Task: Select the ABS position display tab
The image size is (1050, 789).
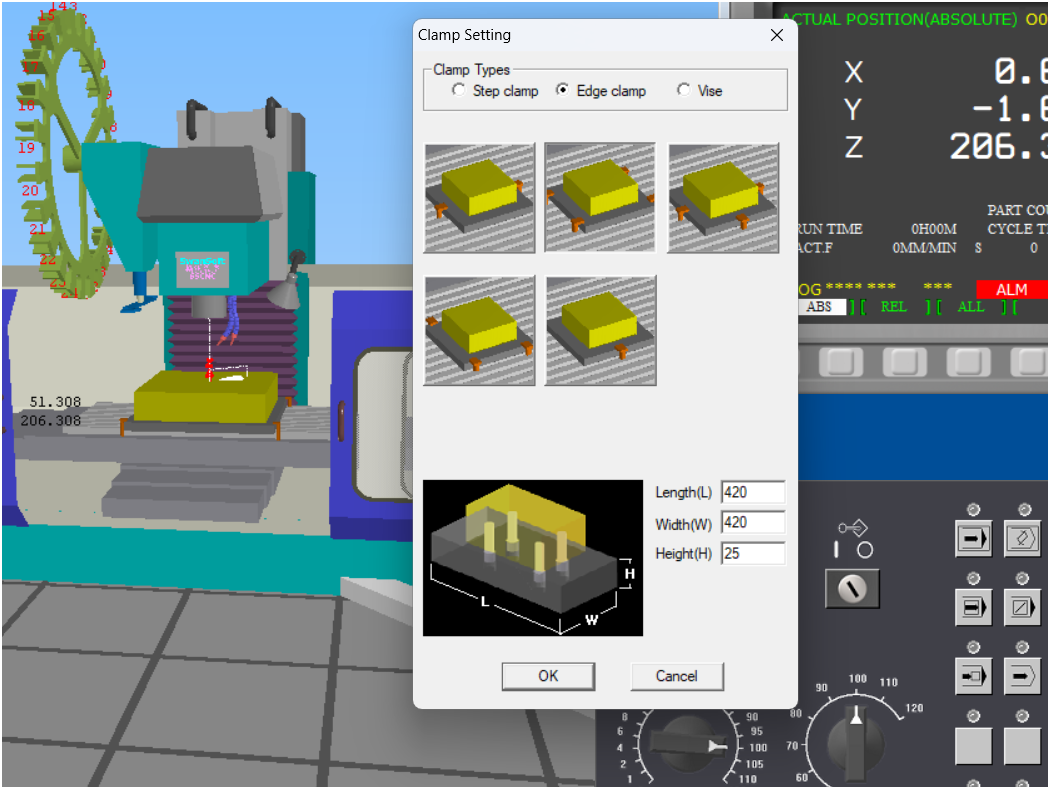Action: point(820,307)
